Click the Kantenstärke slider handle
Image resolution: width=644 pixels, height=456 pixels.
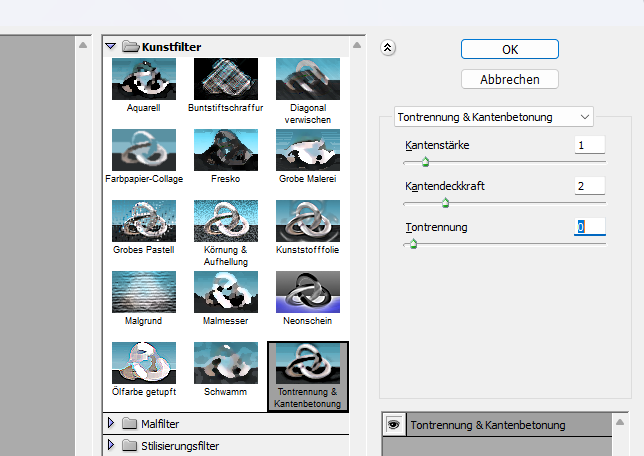pyautogui.click(x=426, y=162)
